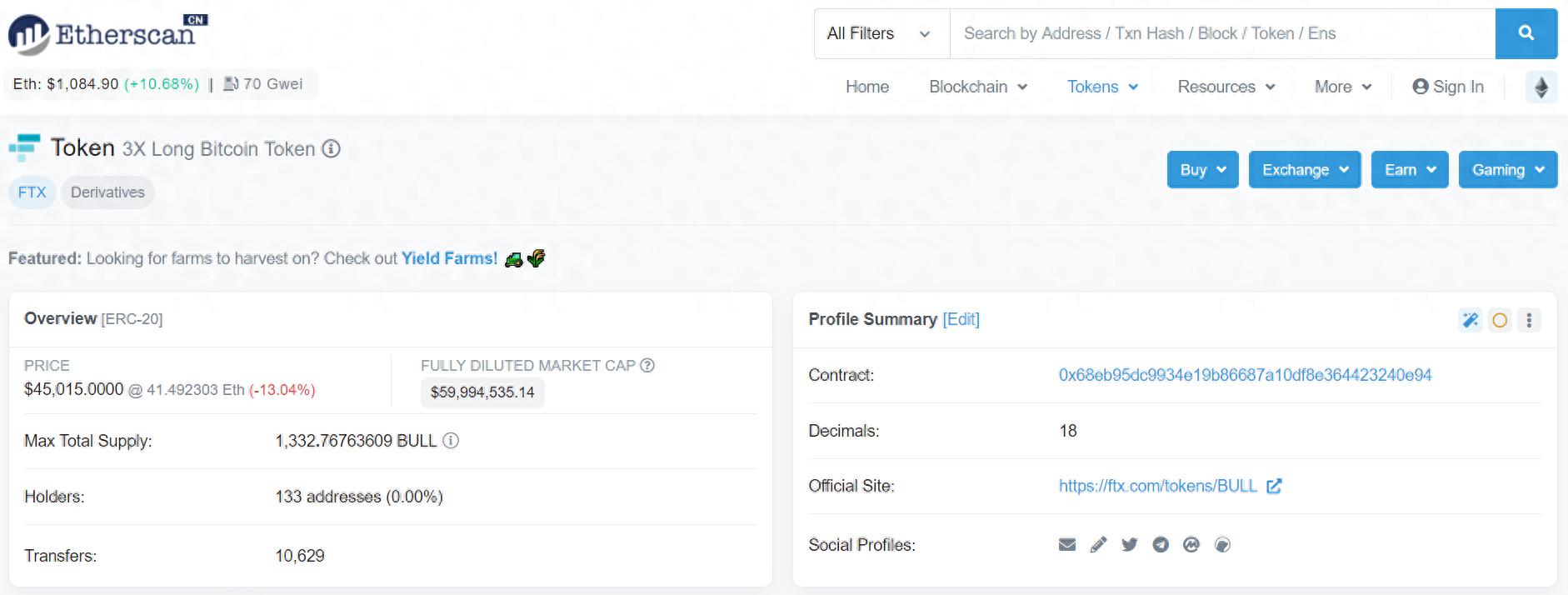1568x595 pixels.
Task: Open the blog pencil social icon
Action: point(1098,545)
